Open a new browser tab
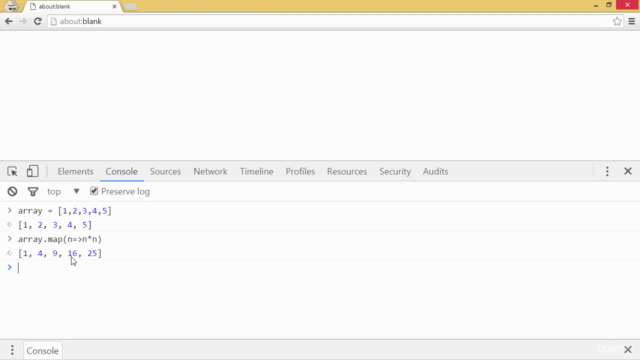The width and height of the screenshot is (640, 360). [130, 7]
